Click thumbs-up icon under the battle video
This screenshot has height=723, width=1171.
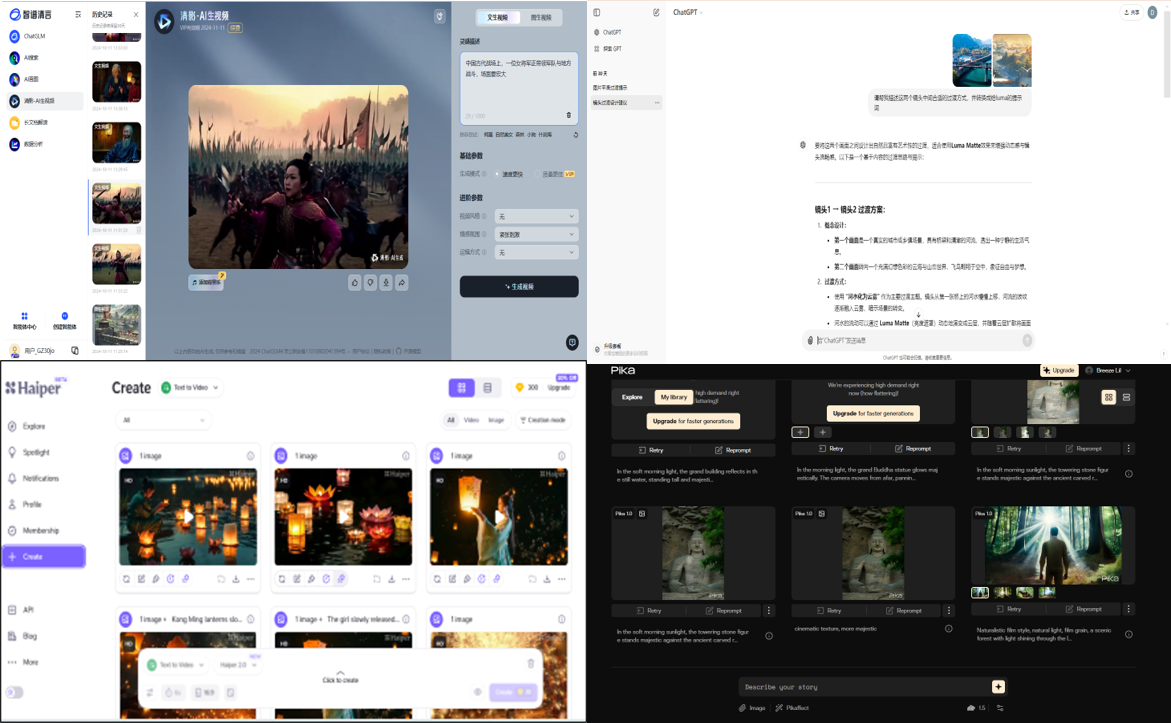355,283
